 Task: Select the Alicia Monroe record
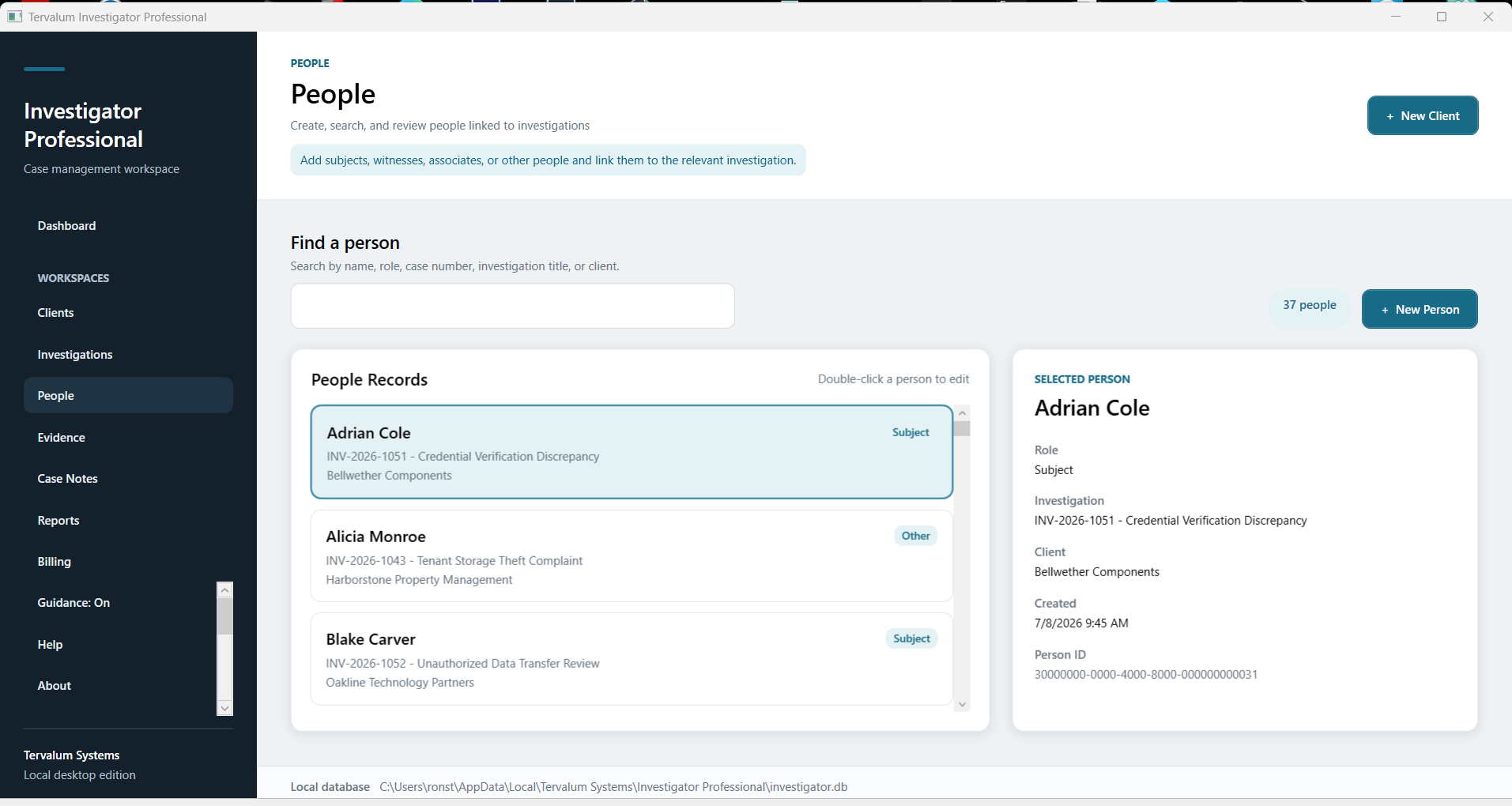click(x=632, y=556)
